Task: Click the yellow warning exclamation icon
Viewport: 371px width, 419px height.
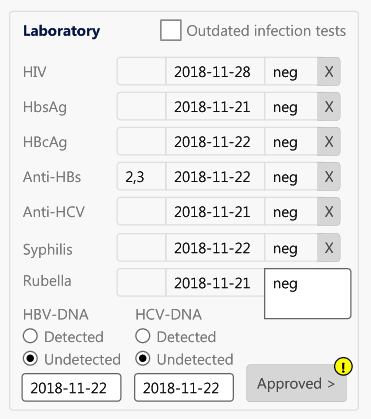Action: pyautogui.click(x=343, y=367)
